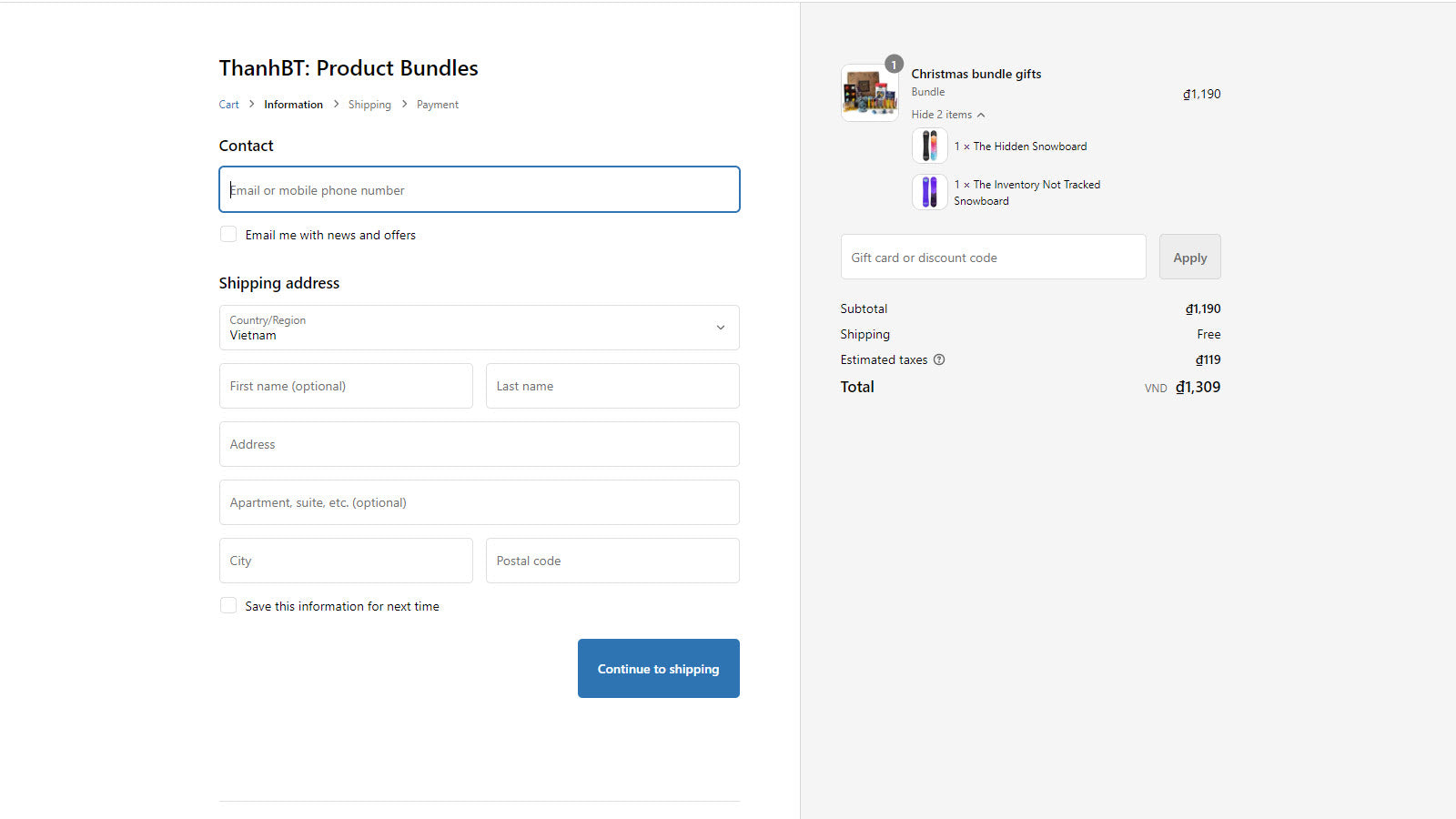Select the Information breadcrumb step
Viewport: 1456px width, 819px height.
point(293,105)
